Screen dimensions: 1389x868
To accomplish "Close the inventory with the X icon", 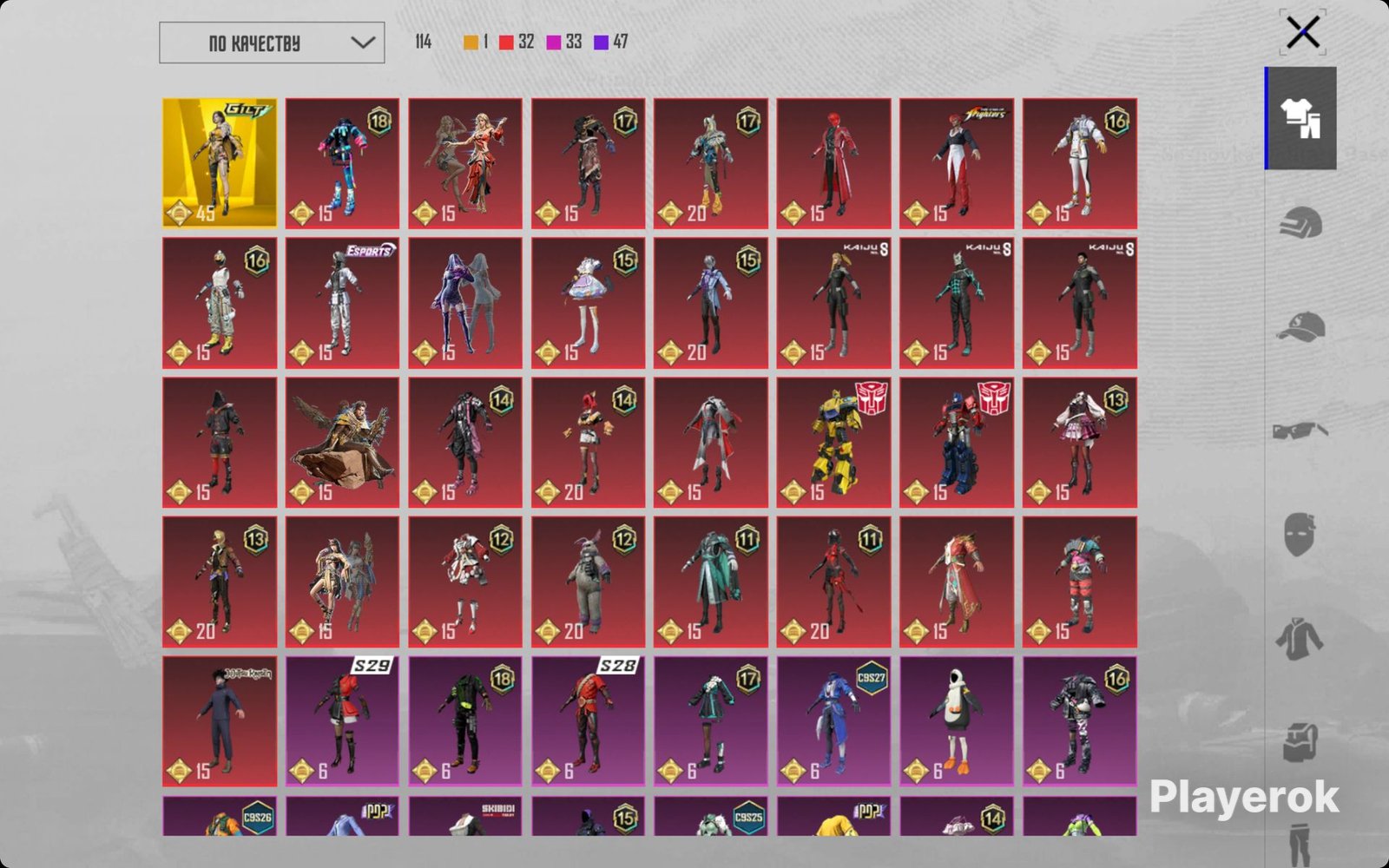I will pos(1303,33).
